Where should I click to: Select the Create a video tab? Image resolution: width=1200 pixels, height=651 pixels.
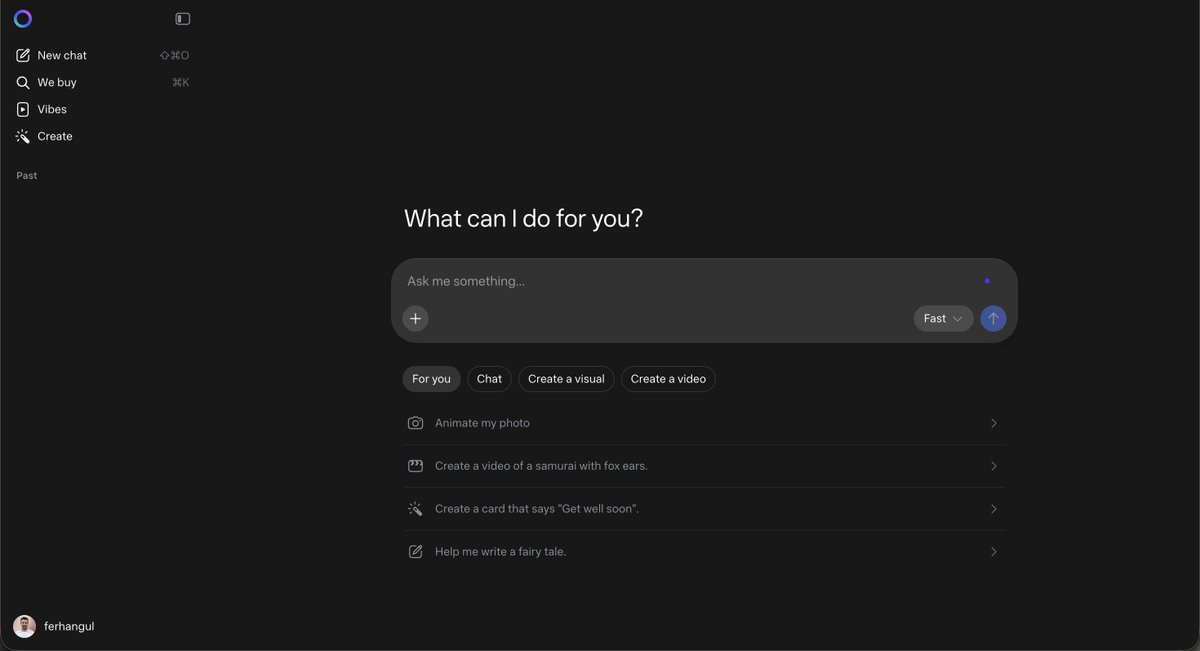pos(668,379)
